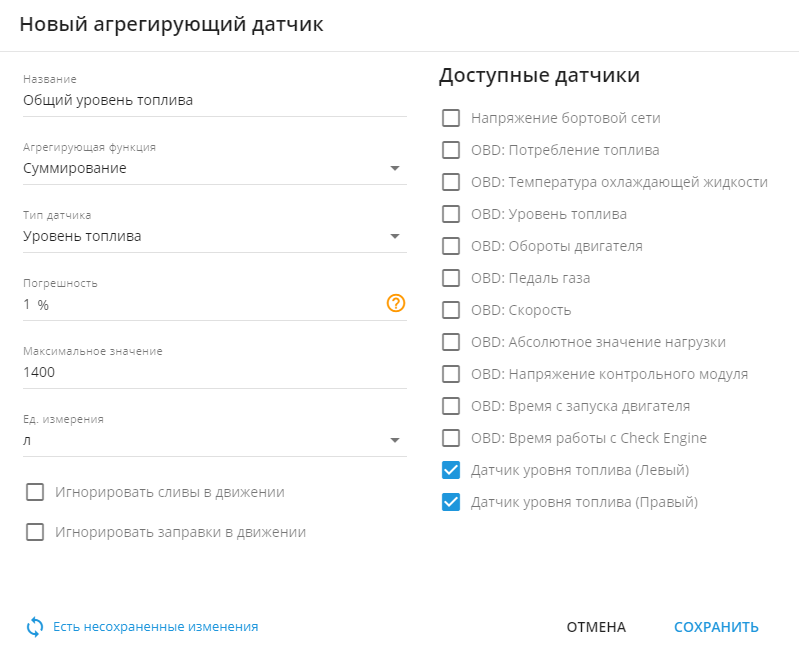Screen dimensions: 799x665
Task: Select OBD: Педаль газа checkbox
Action: pyautogui.click(x=451, y=278)
